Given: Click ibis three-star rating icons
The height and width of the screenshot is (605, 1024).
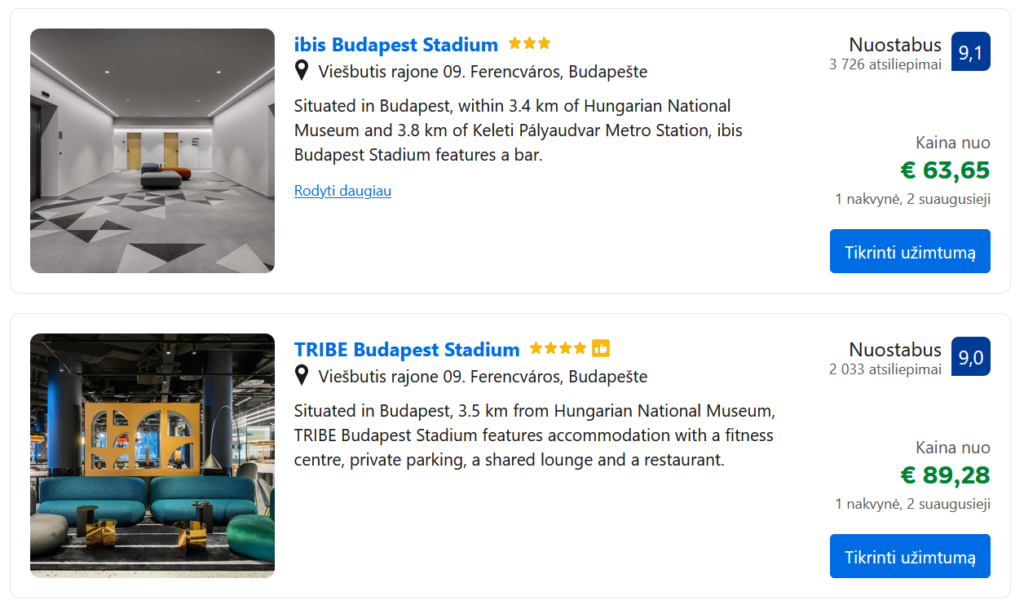Looking at the screenshot, I should (x=529, y=44).
